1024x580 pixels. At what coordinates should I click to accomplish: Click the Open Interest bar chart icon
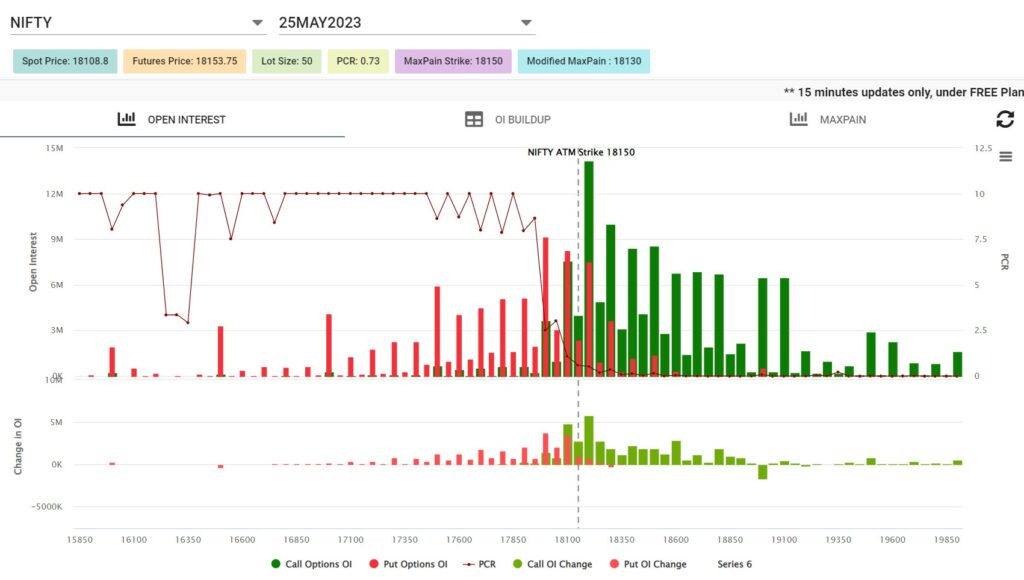point(126,119)
